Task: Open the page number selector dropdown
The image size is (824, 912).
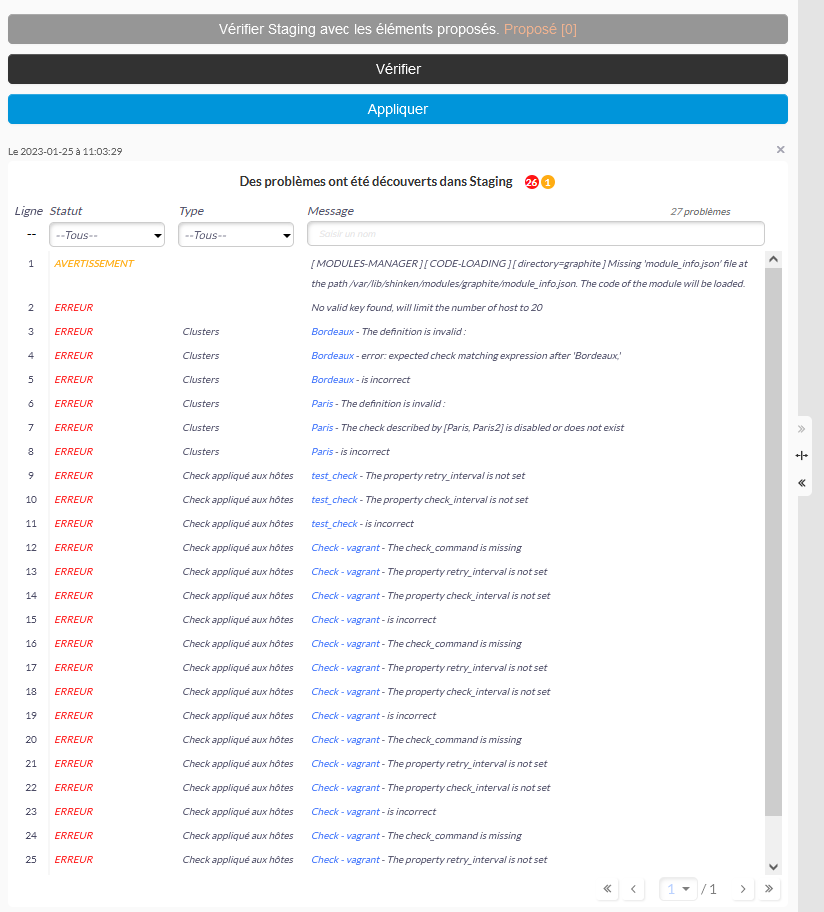Action: (679, 889)
